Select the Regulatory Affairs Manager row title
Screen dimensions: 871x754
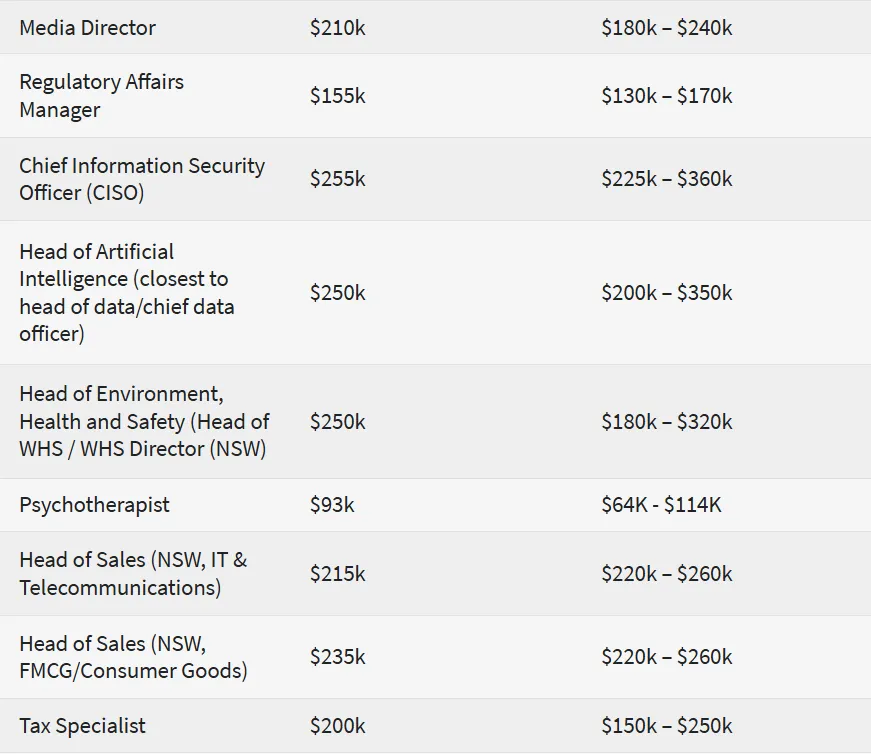tap(101, 96)
